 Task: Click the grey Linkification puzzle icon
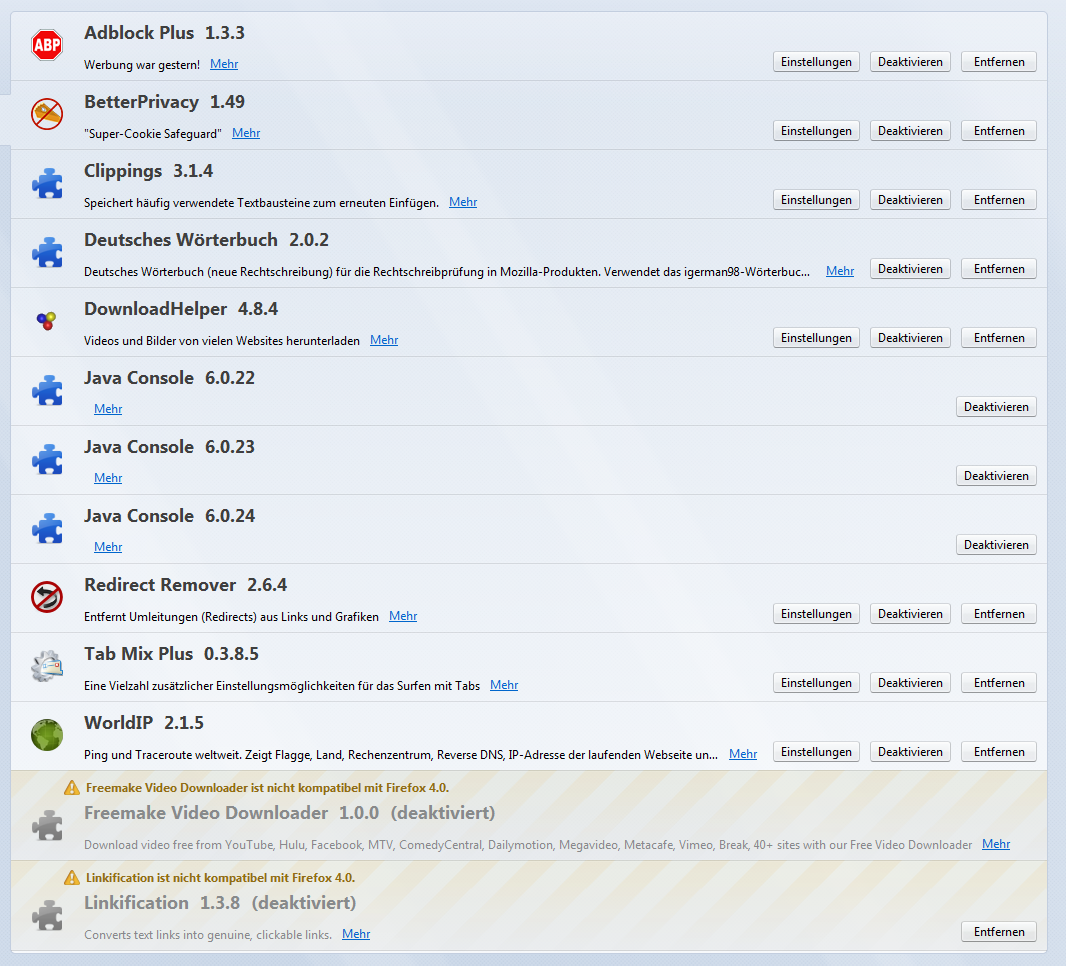(48, 915)
